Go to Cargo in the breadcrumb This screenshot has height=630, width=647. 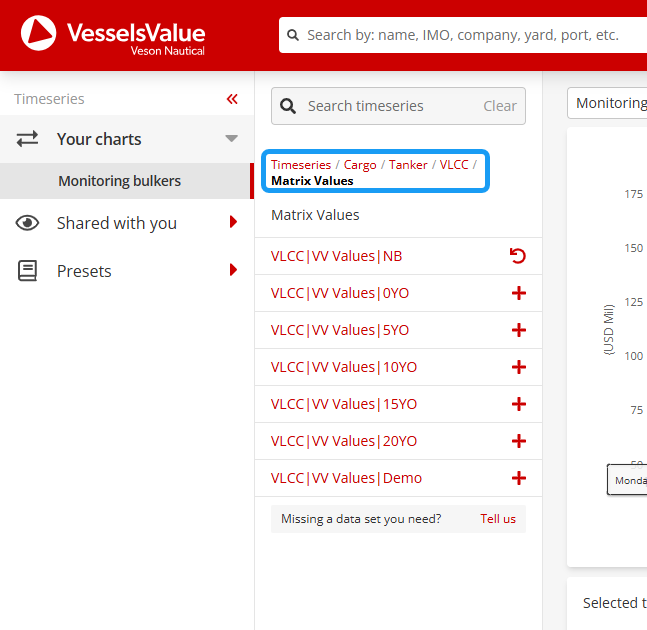point(360,165)
